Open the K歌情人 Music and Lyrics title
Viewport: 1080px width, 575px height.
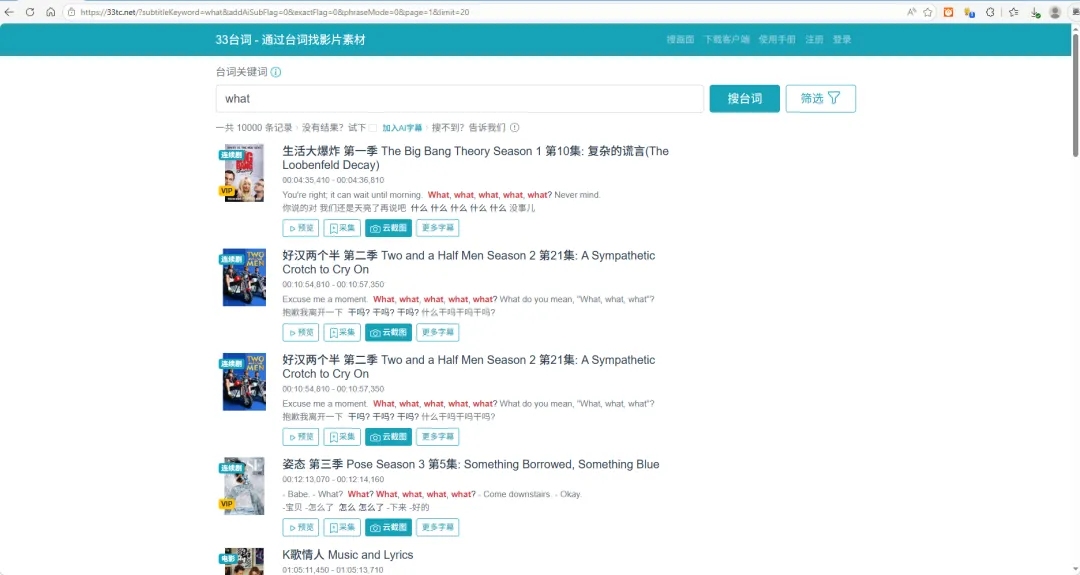coord(348,554)
